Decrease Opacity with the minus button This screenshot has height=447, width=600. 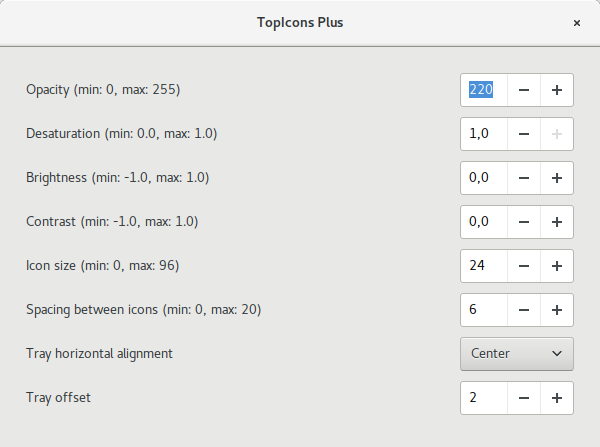(524, 90)
